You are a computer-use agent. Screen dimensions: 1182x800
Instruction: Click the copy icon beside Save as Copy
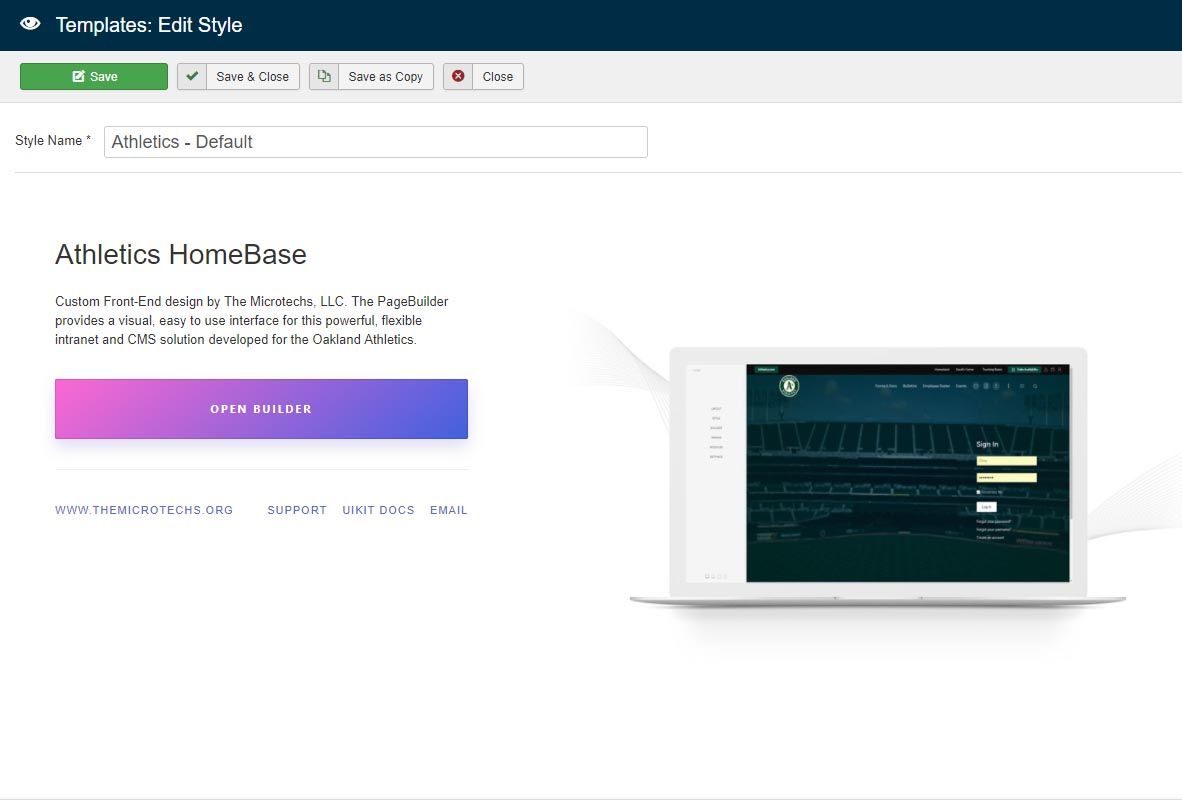click(324, 76)
